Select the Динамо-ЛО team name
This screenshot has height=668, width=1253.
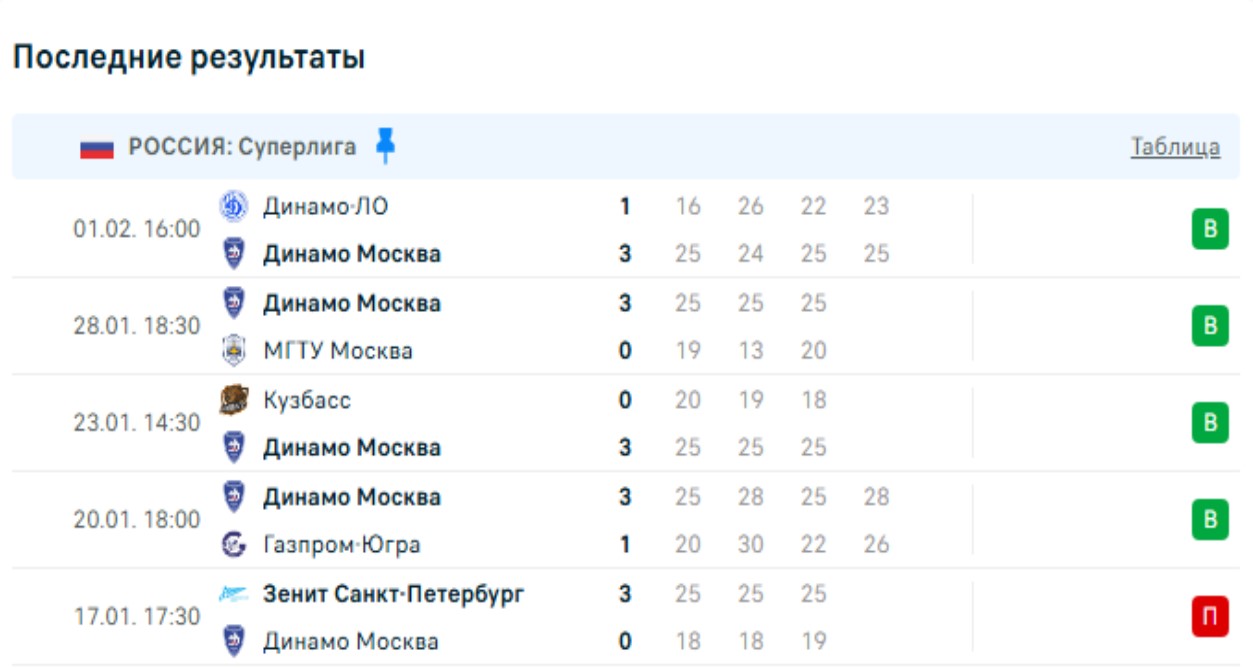click(x=325, y=207)
